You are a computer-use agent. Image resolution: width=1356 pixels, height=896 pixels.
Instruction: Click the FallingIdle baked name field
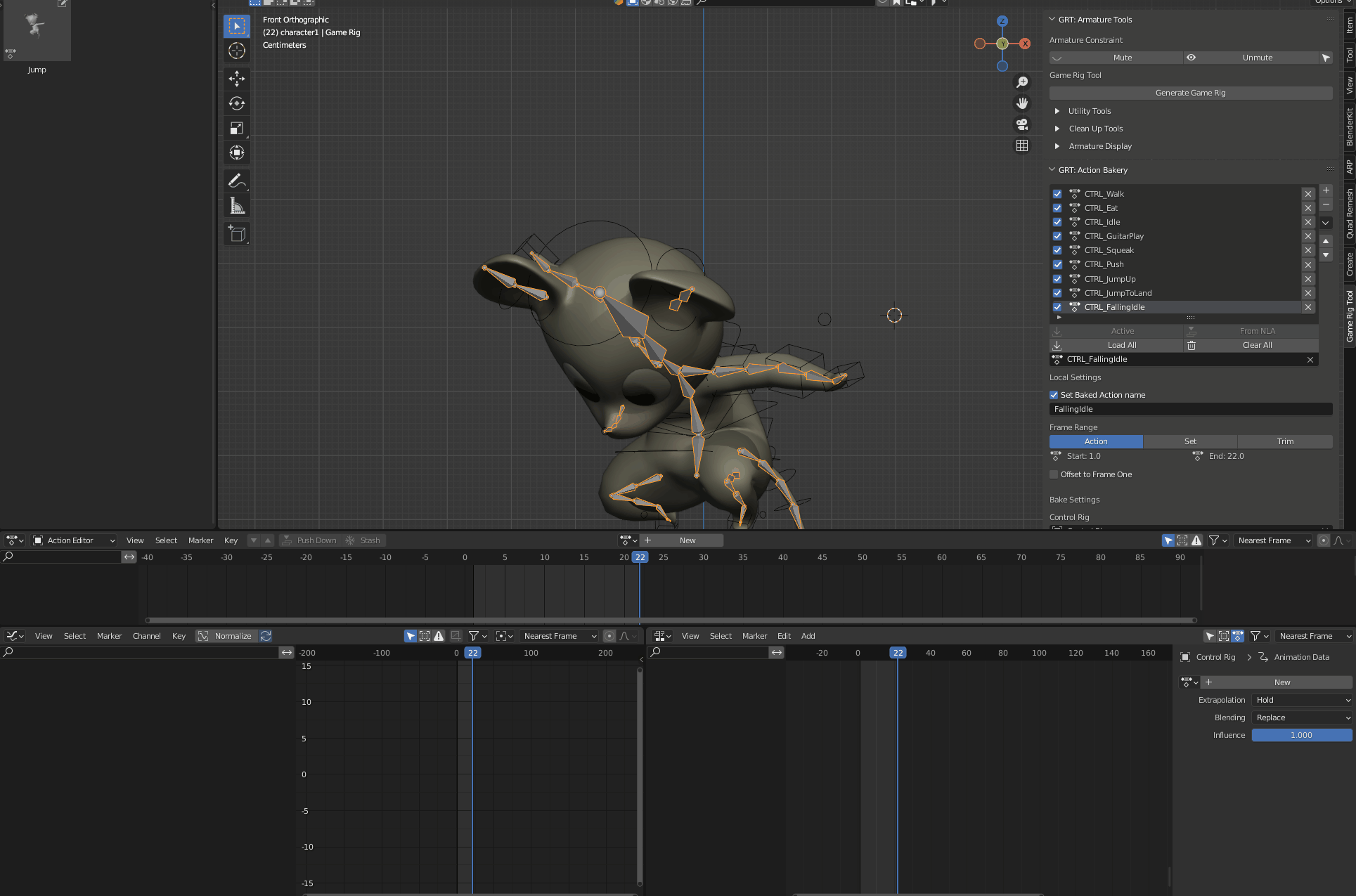pyautogui.click(x=1190, y=409)
